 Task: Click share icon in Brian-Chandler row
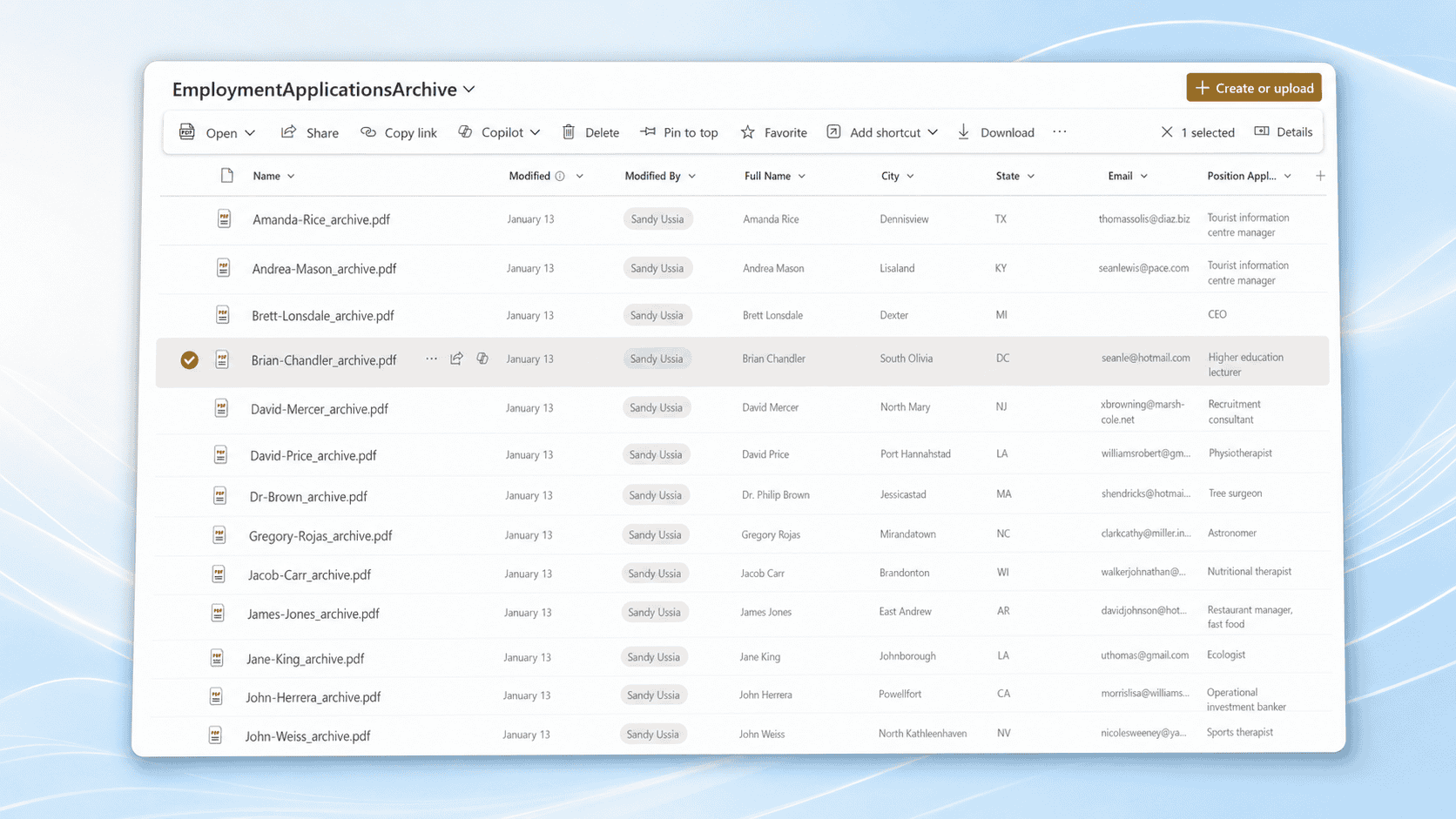(x=457, y=359)
